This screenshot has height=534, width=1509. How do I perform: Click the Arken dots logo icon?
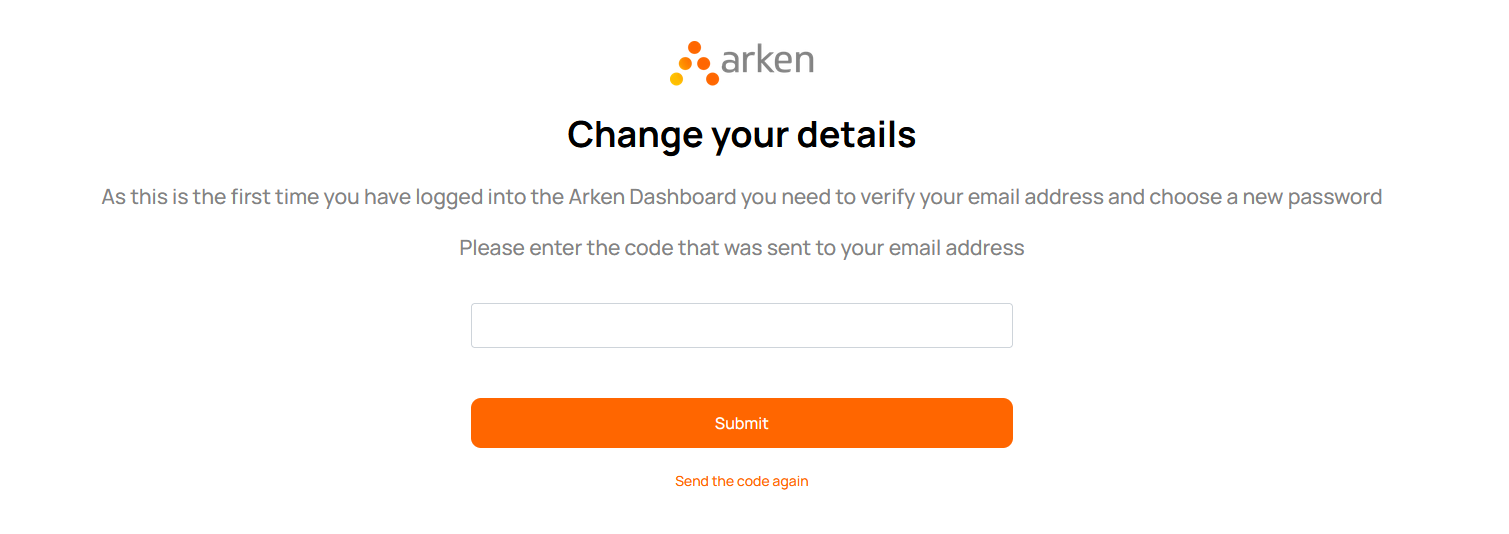pyautogui.click(x=694, y=63)
